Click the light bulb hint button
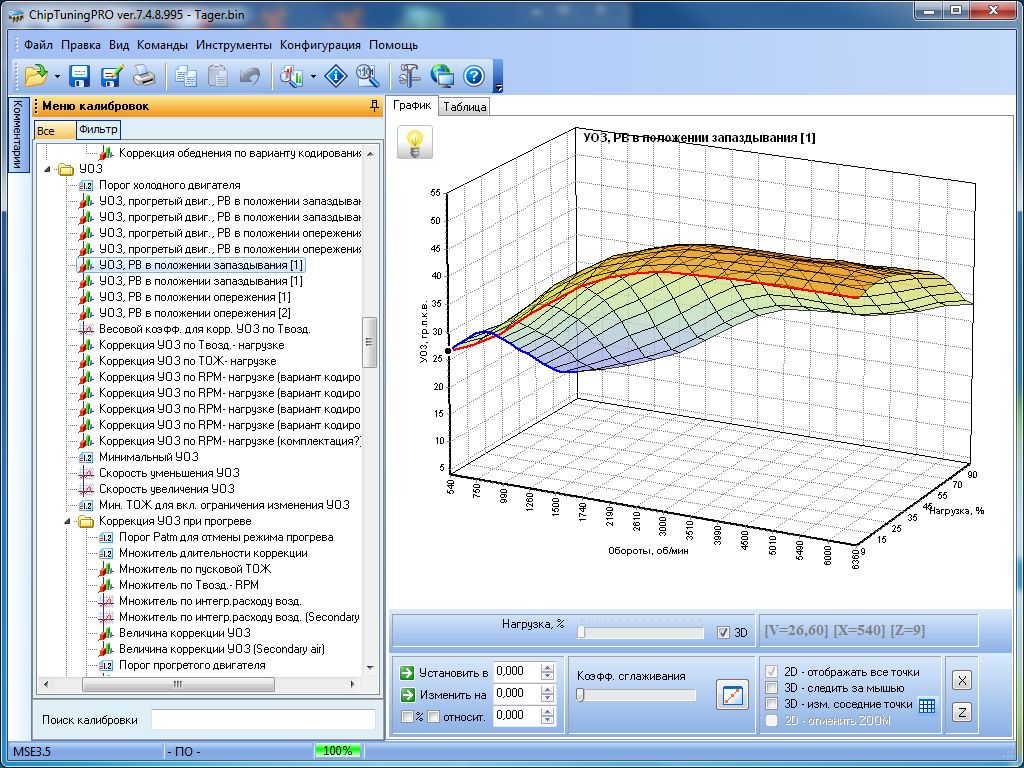The height and width of the screenshot is (768, 1024). pyautogui.click(x=415, y=142)
